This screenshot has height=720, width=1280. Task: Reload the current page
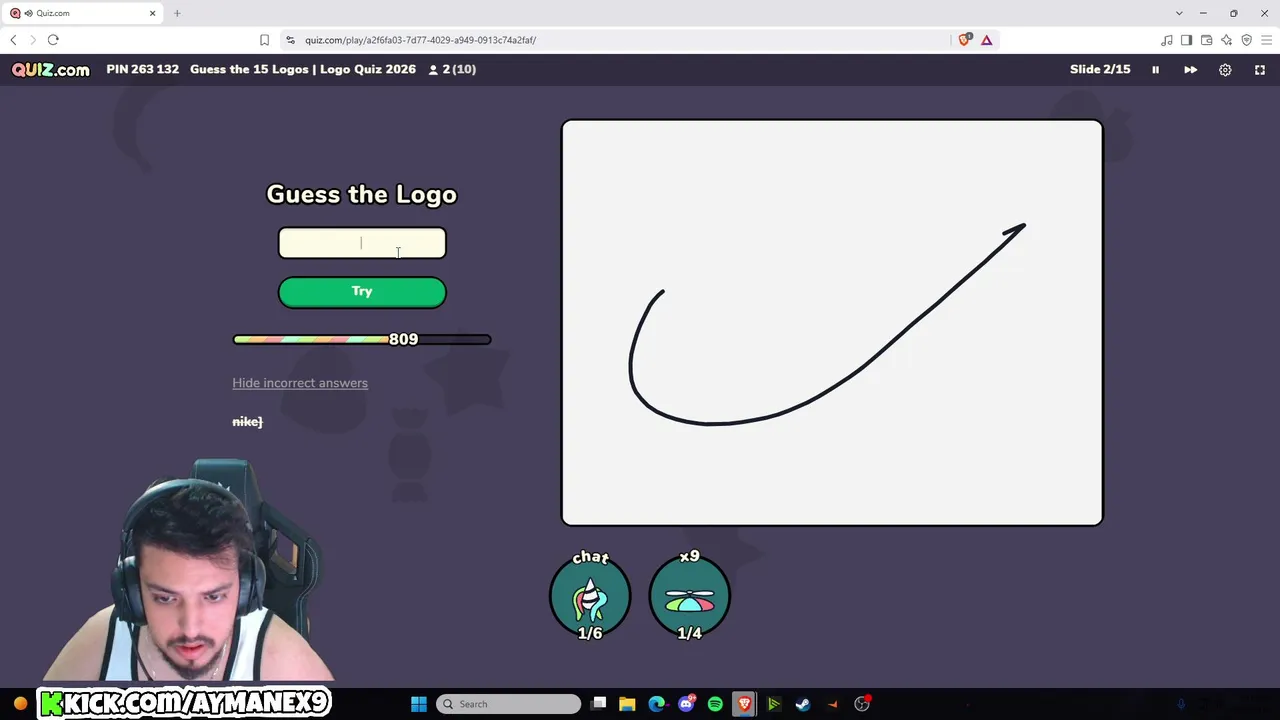pyautogui.click(x=53, y=40)
